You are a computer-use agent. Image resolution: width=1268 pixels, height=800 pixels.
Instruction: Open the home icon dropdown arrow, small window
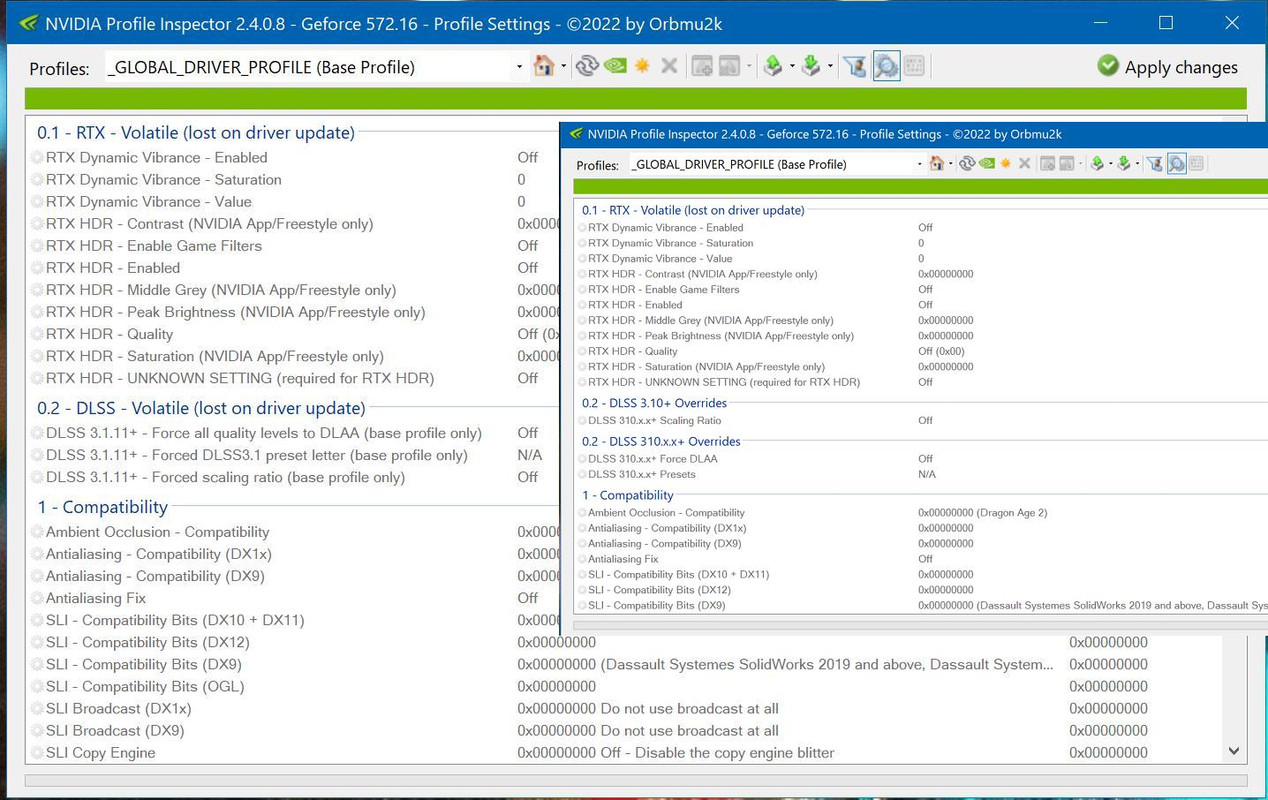(x=950, y=164)
